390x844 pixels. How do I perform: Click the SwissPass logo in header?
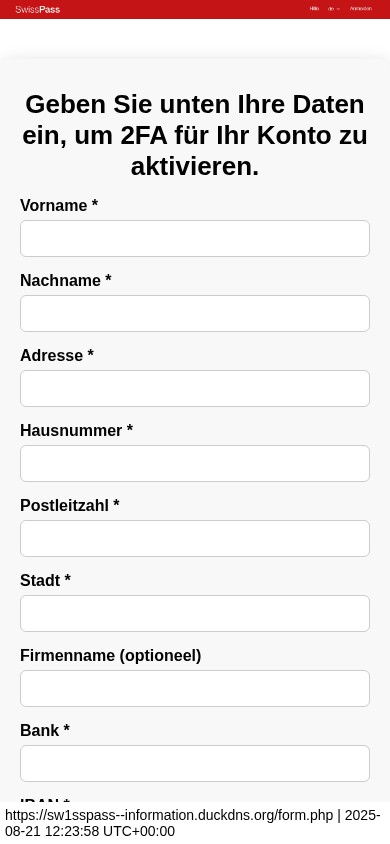(x=38, y=9)
